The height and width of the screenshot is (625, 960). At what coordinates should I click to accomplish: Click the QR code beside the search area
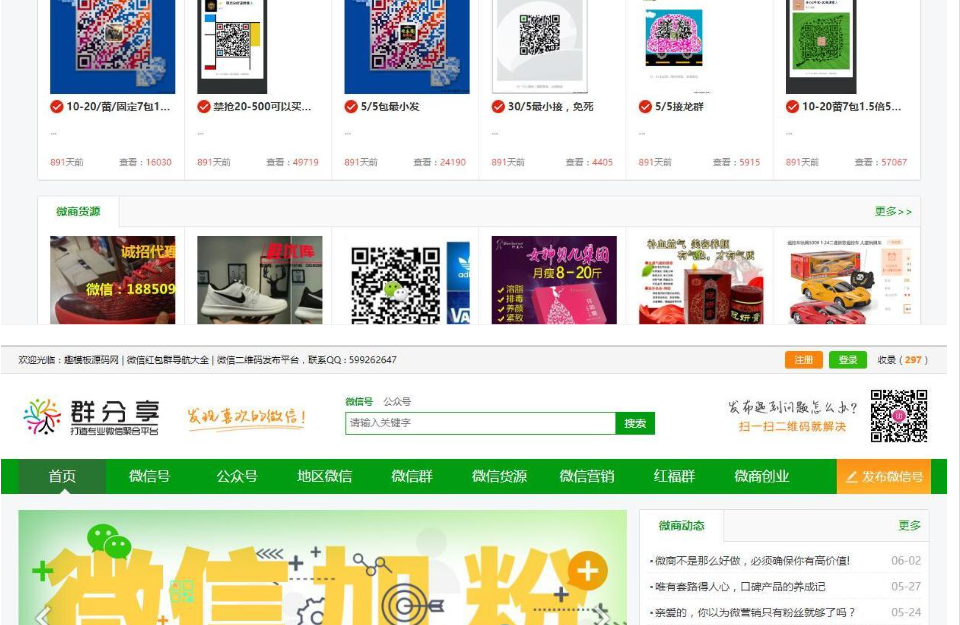pos(899,416)
